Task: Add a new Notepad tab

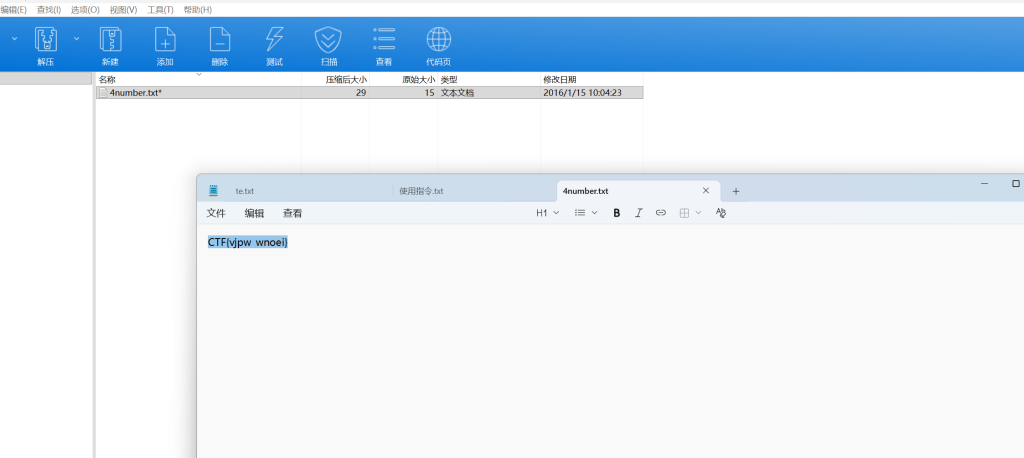Action: click(x=736, y=191)
